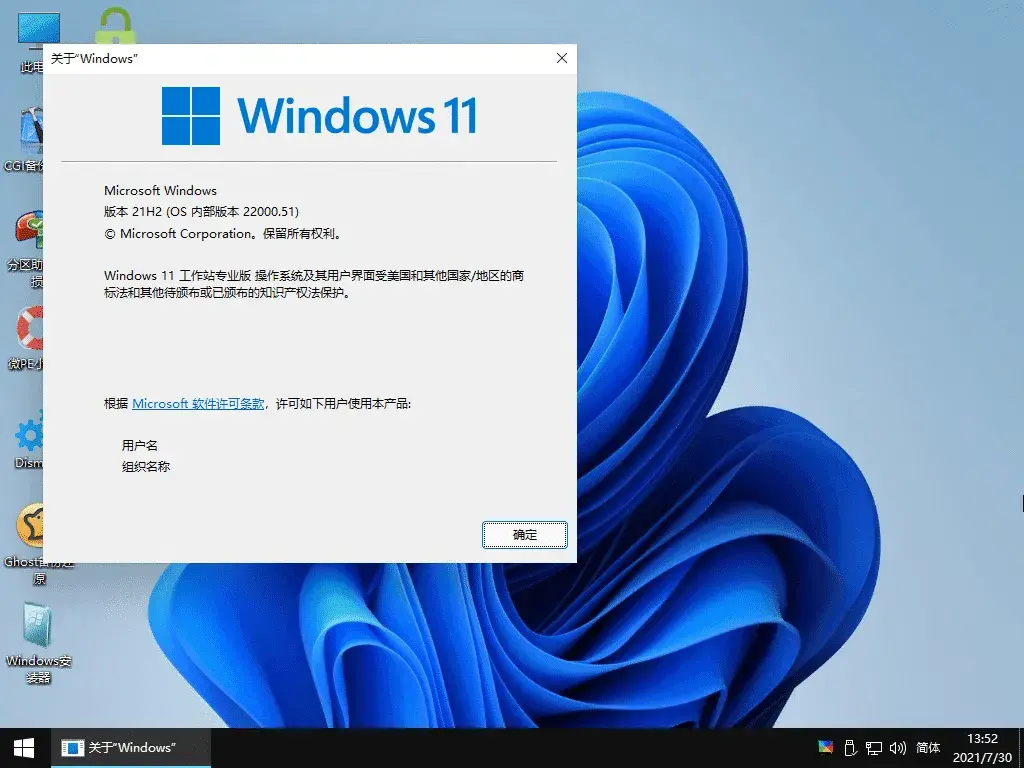Screen dimensions: 1024x768
Task: Open the green padlock desktop icon
Action: point(115,26)
